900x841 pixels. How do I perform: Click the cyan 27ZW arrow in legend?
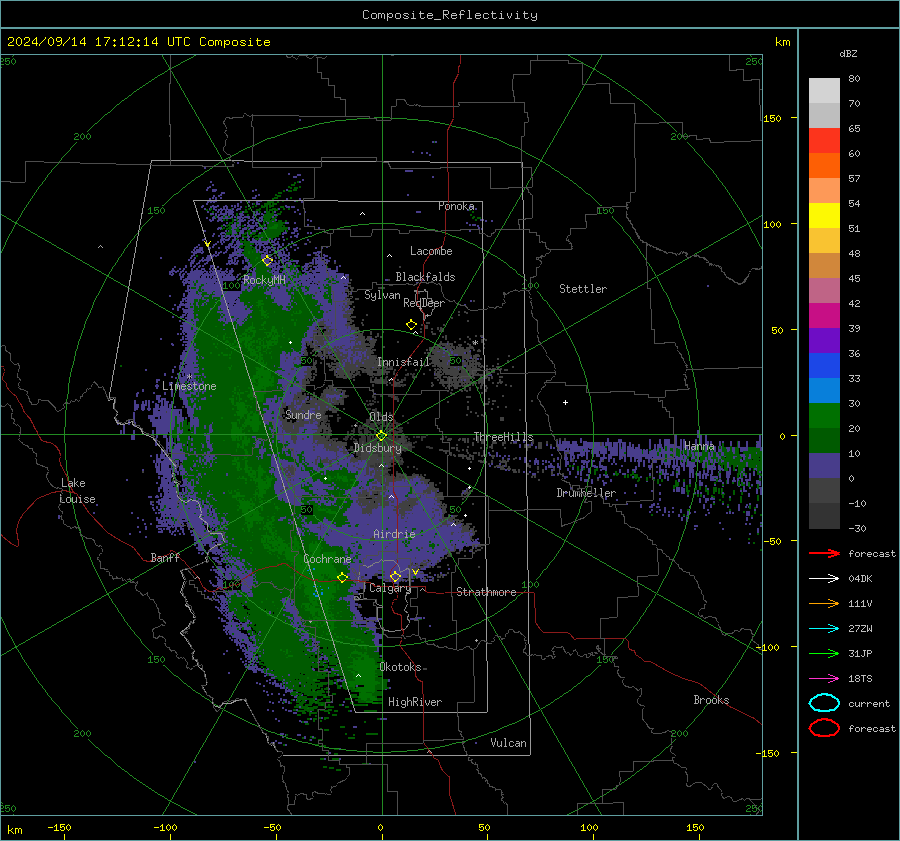(x=824, y=629)
